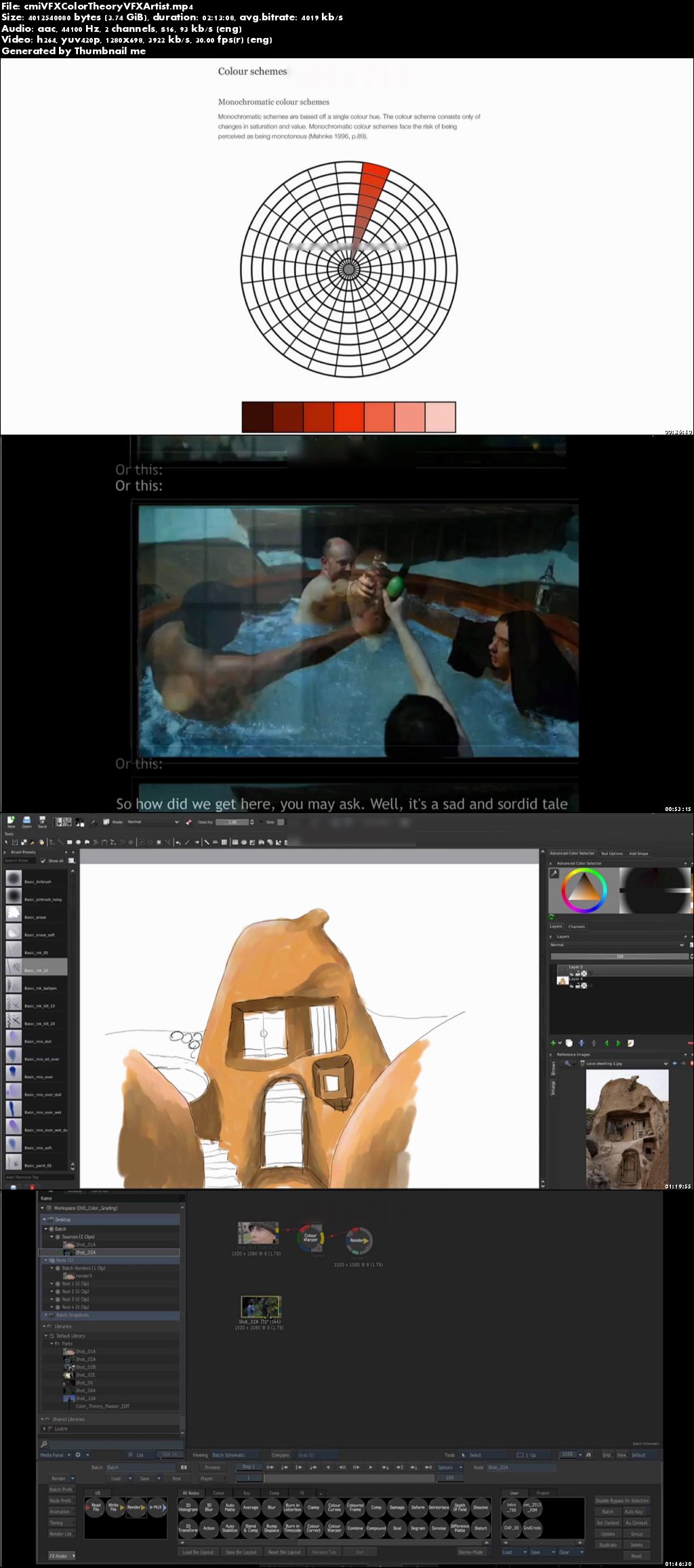Open color selector settings wrench icon
The image size is (694, 1568).
pos(554,873)
